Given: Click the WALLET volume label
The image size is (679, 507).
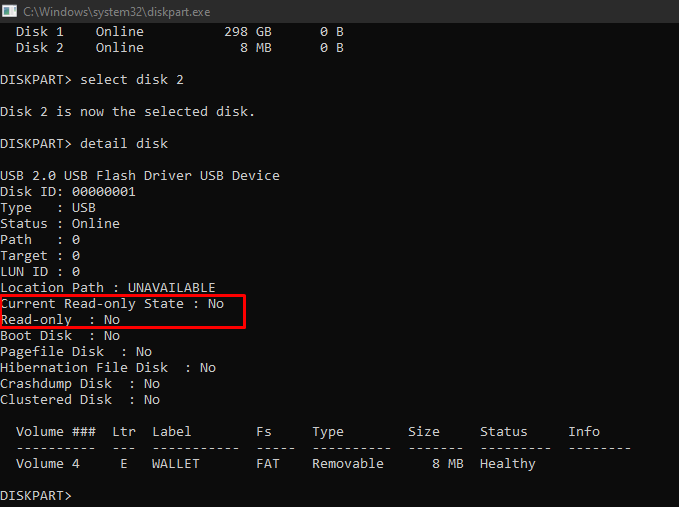Looking at the screenshot, I should 176,464.
